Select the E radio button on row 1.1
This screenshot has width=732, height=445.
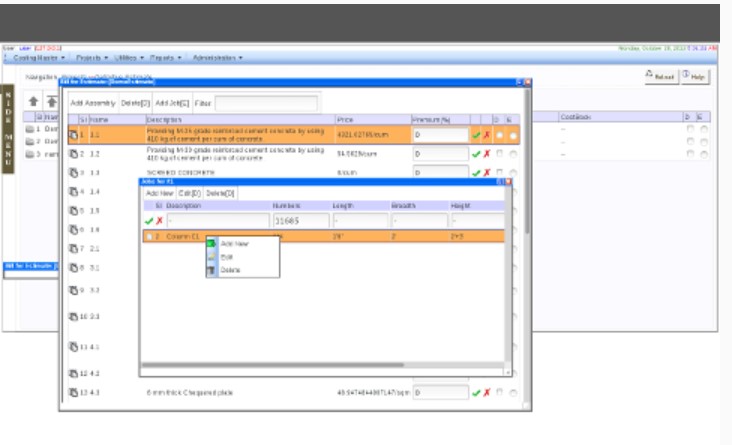point(513,135)
